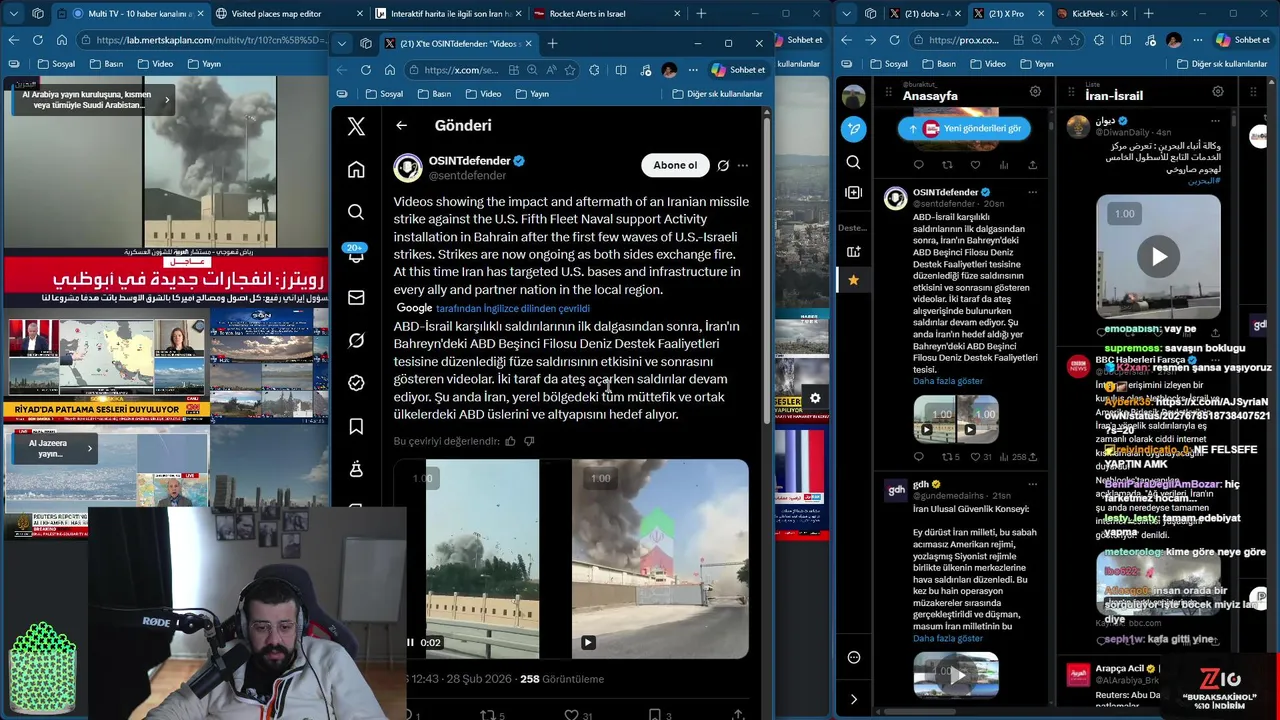Go back in X Pro browser window

coord(846,40)
